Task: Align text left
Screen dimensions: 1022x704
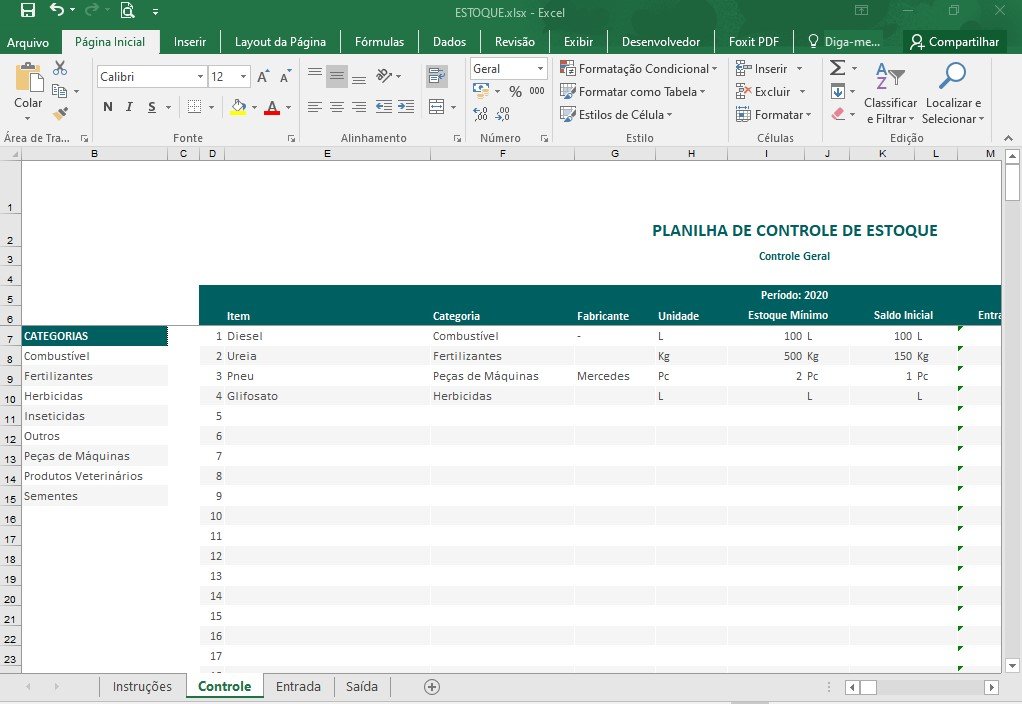Action: pos(315,107)
